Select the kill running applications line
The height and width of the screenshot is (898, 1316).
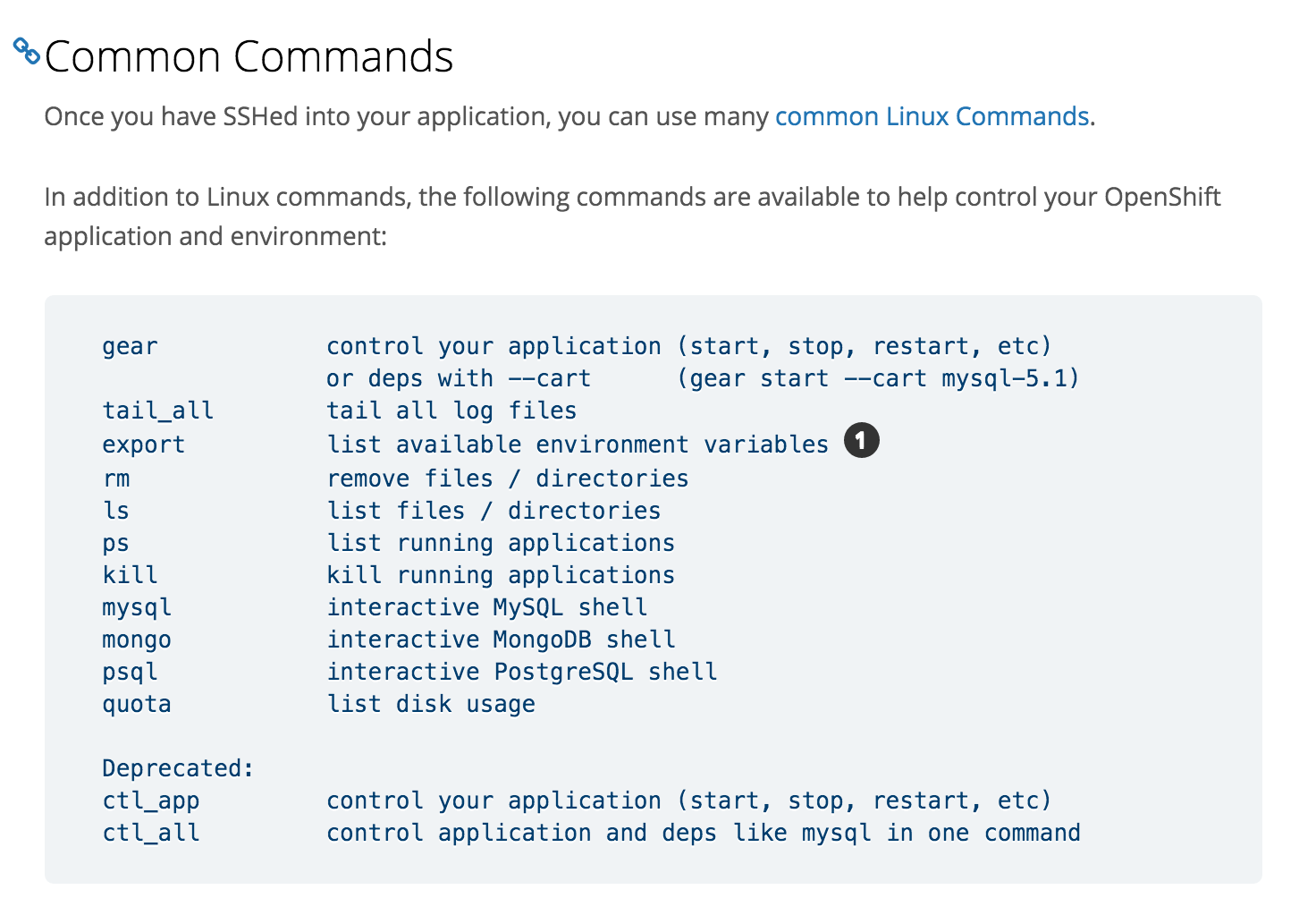coord(130,575)
